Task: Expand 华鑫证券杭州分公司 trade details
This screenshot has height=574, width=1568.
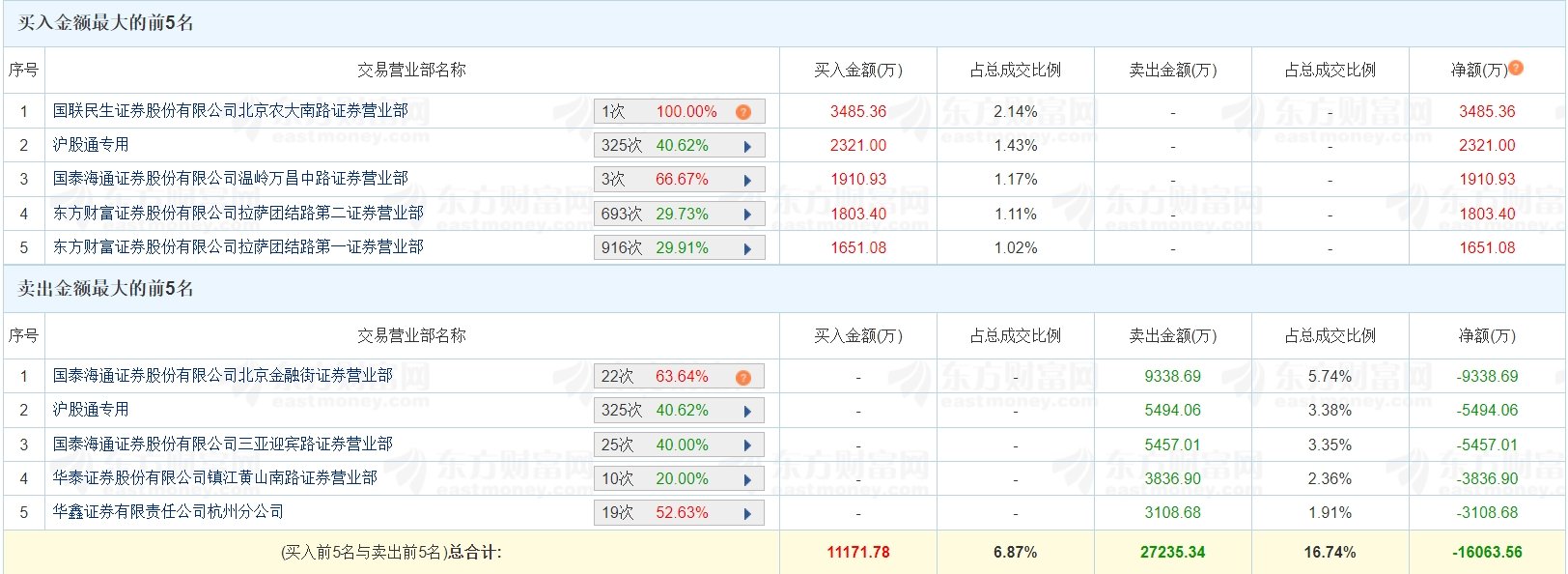Action: pyautogui.click(x=745, y=511)
